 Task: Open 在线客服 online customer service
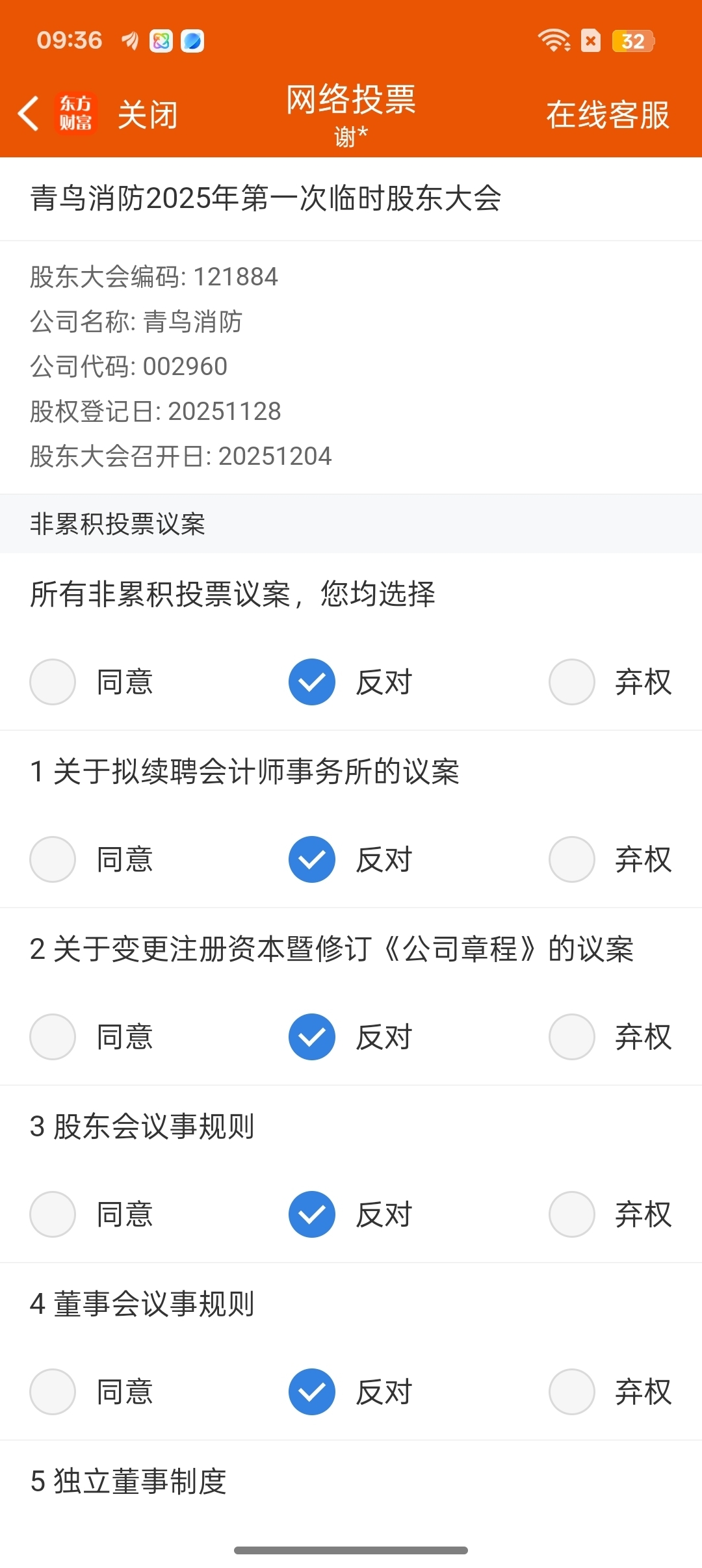[608, 115]
